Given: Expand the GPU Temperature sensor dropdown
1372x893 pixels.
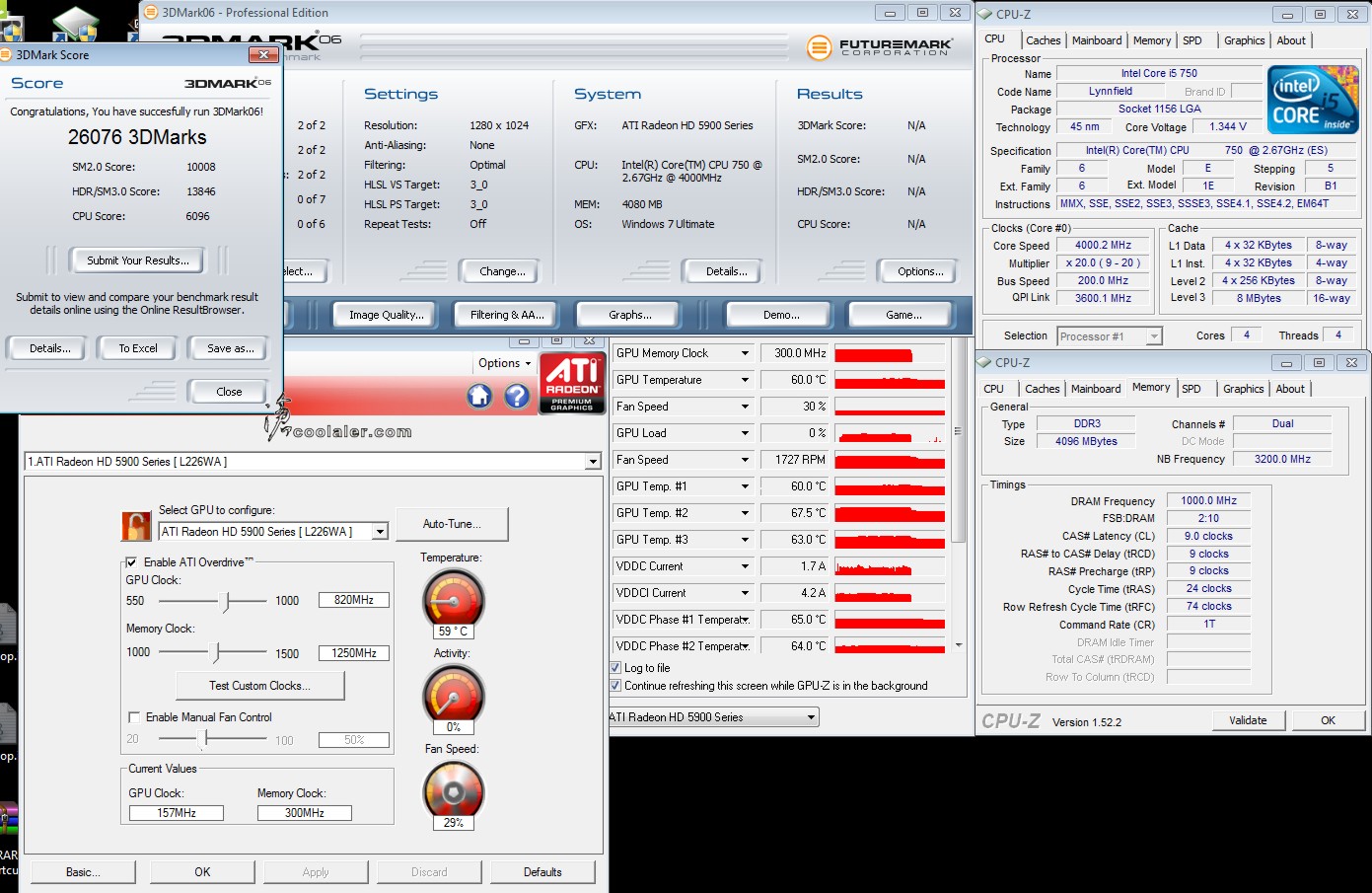Looking at the screenshot, I should coord(745,380).
